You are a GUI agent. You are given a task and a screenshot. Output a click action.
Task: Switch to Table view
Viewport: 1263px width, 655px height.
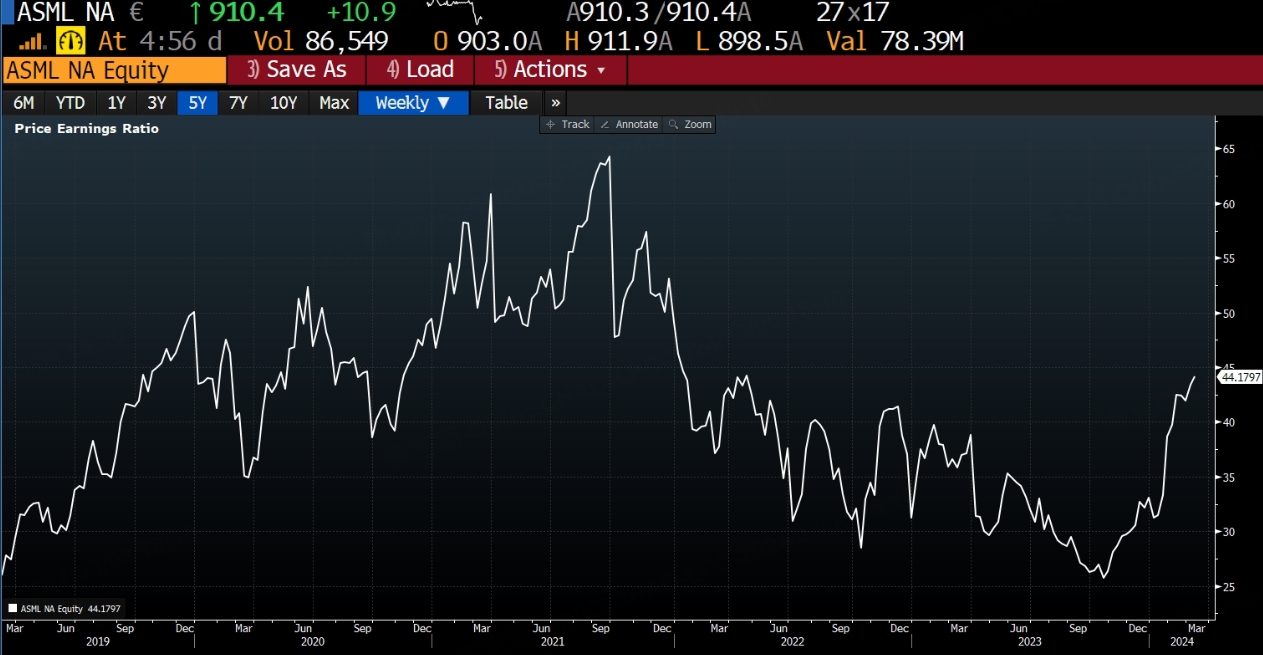pyautogui.click(x=506, y=102)
